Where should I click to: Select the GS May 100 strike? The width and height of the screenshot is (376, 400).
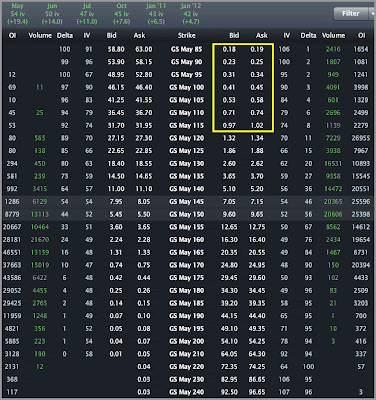(x=187, y=87)
